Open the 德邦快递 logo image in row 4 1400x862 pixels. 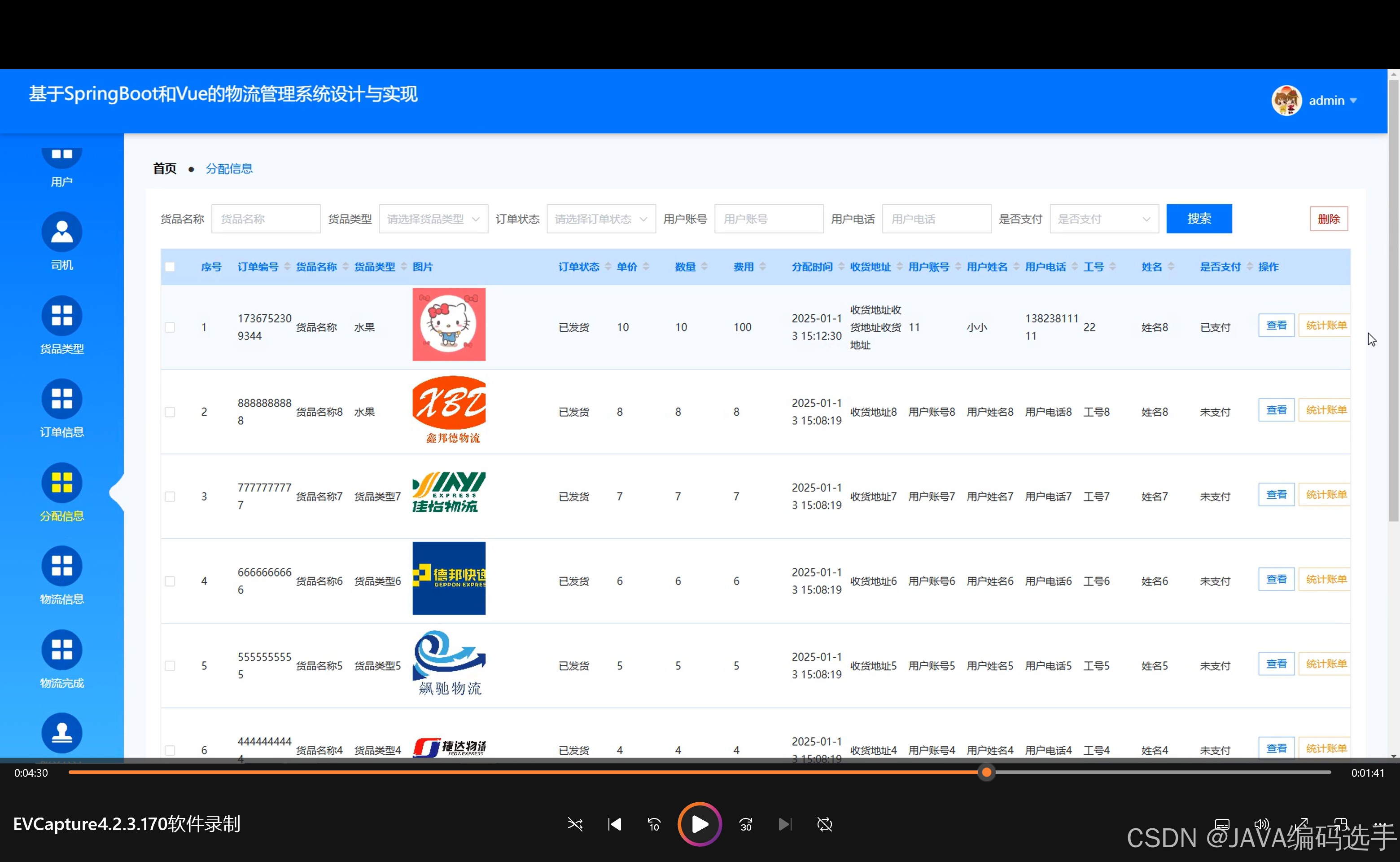click(x=448, y=578)
